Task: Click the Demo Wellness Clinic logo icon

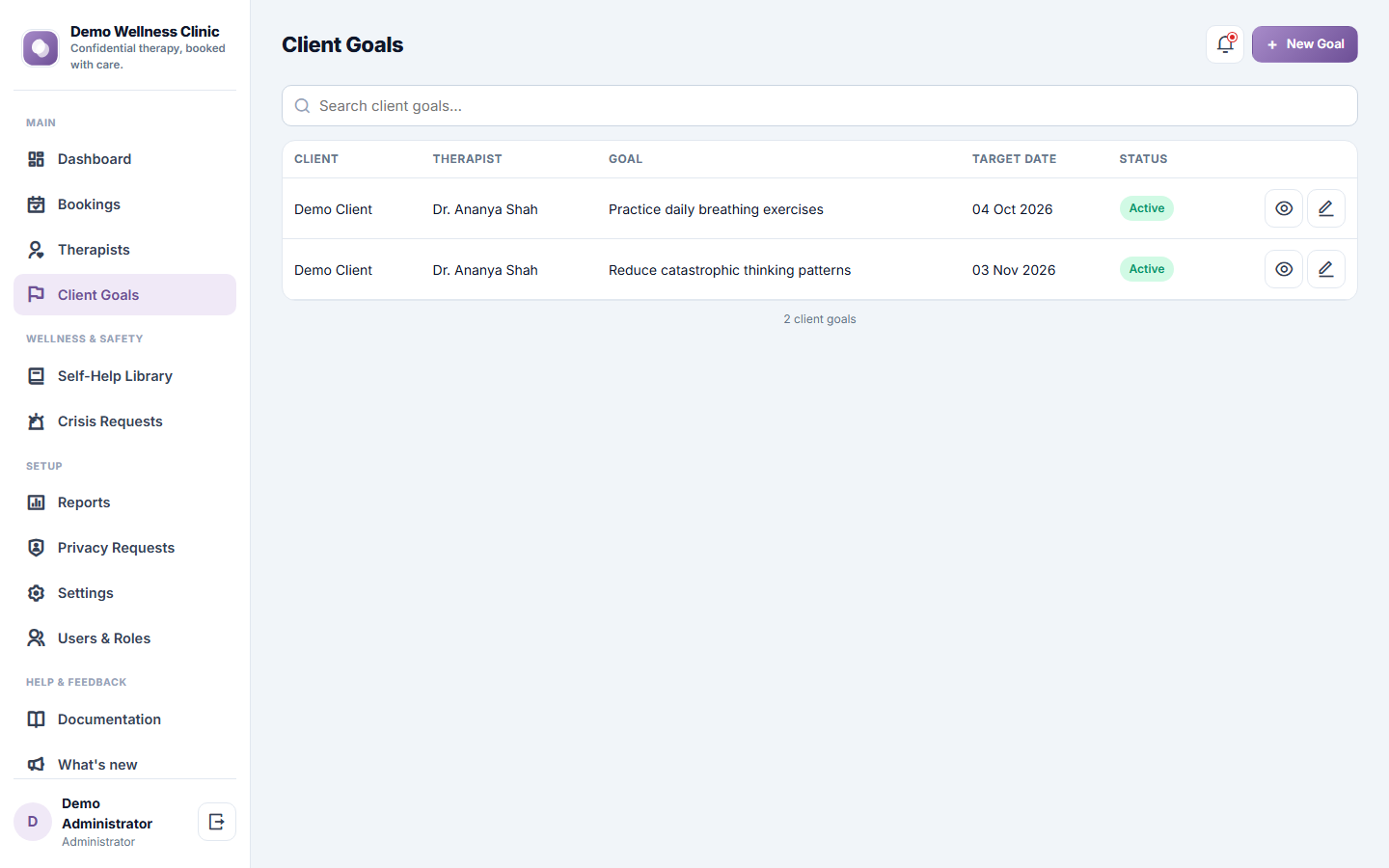Action: pos(41,47)
